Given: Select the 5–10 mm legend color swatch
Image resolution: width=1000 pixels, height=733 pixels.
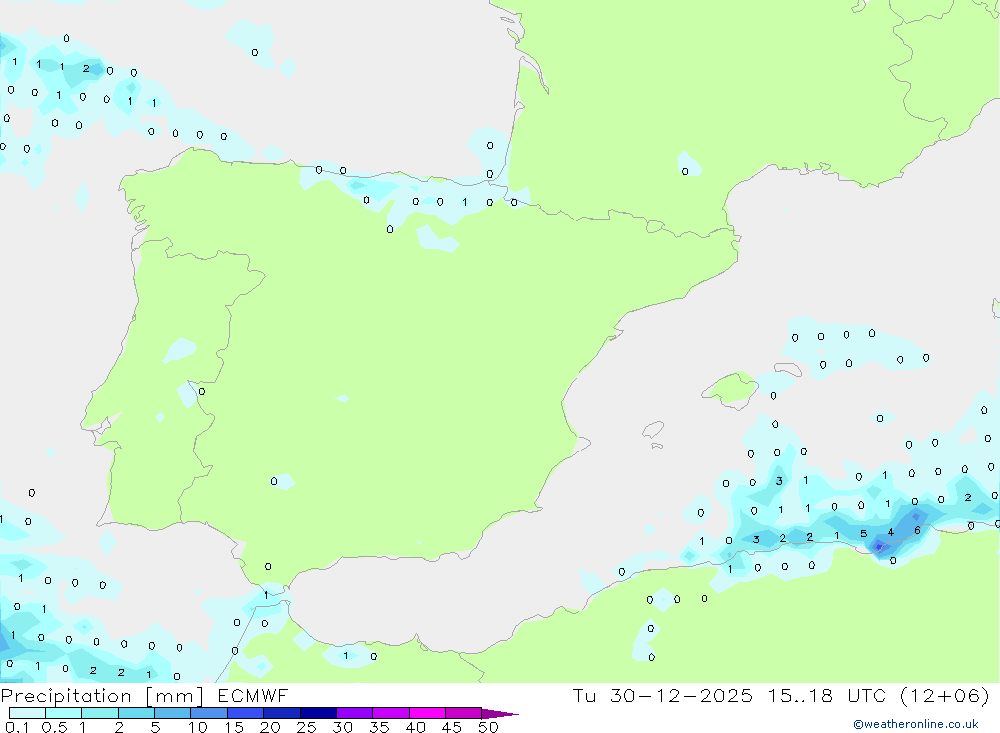Looking at the screenshot, I should tap(173, 713).
